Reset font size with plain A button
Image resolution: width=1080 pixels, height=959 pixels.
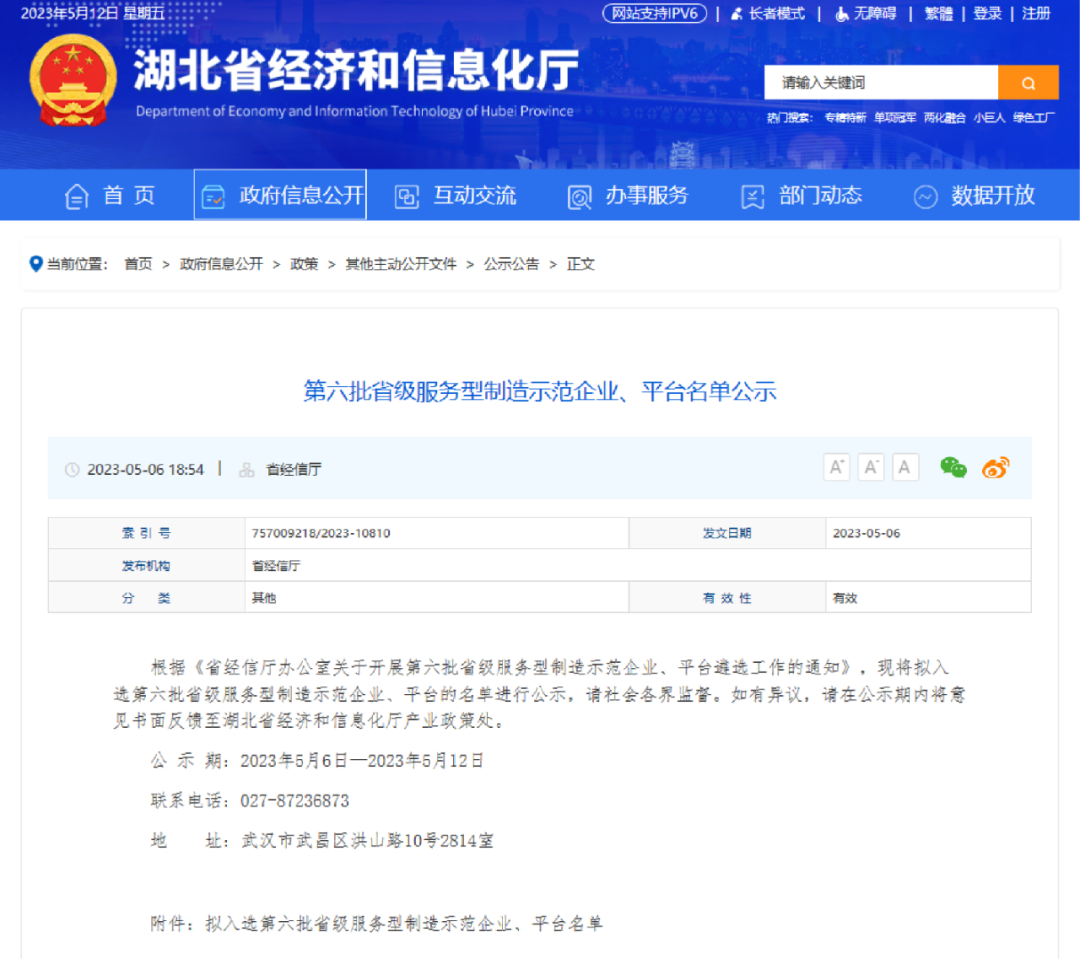coord(905,467)
